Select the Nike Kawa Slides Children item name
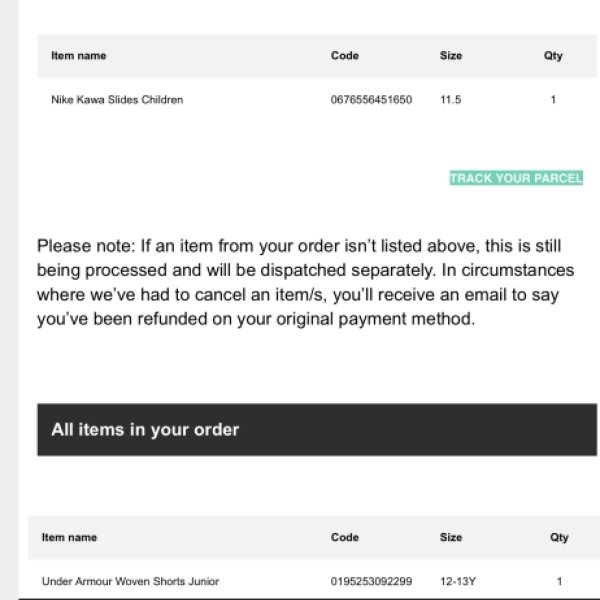Viewport: 600px width, 600px height. pyautogui.click(x=117, y=100)
